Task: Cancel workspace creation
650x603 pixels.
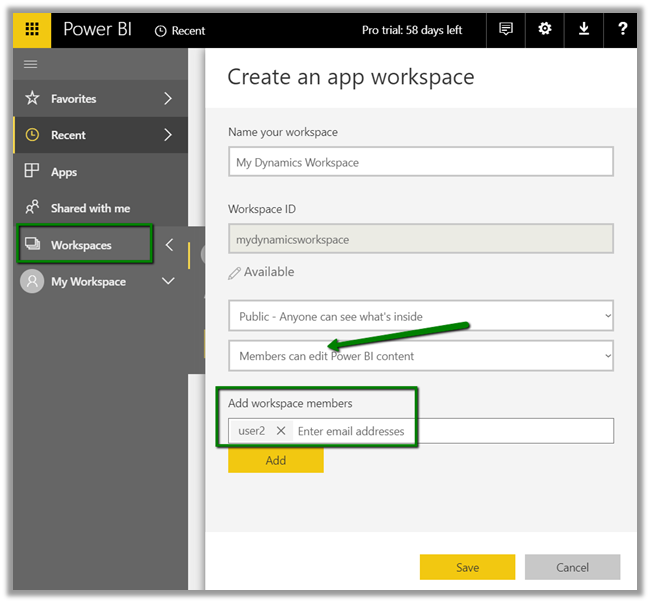Action: [x=572, y=567]
